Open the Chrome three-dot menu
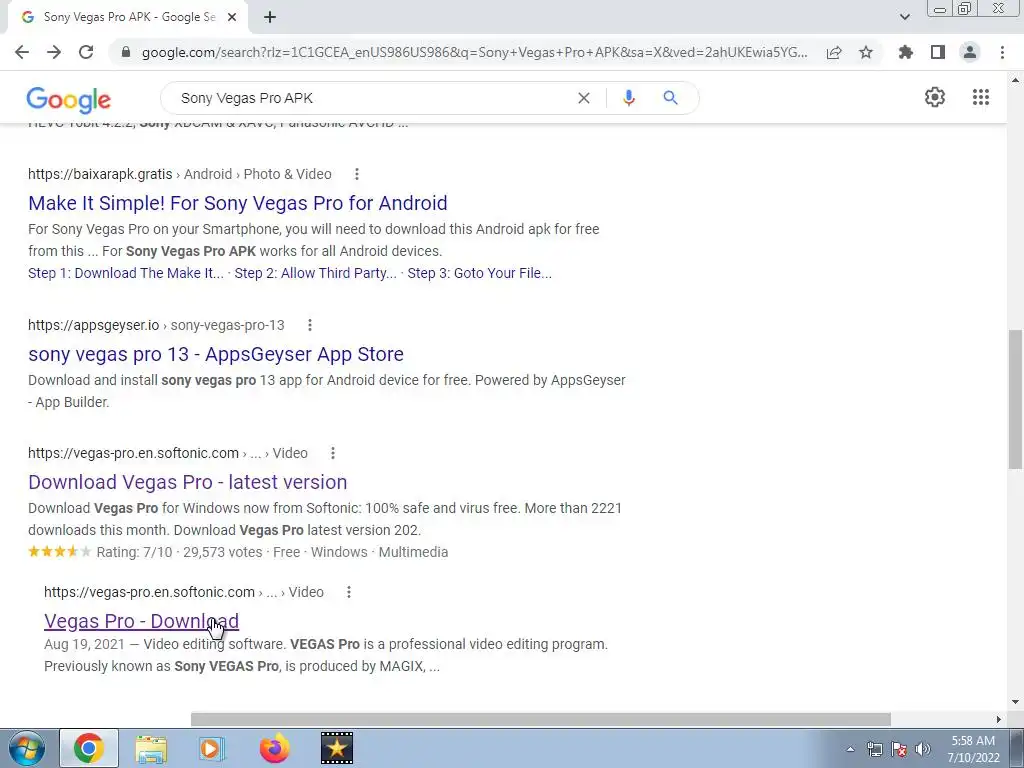Image resolution: width=1024 pixels, height=768 pixels. coord(1002,52)
